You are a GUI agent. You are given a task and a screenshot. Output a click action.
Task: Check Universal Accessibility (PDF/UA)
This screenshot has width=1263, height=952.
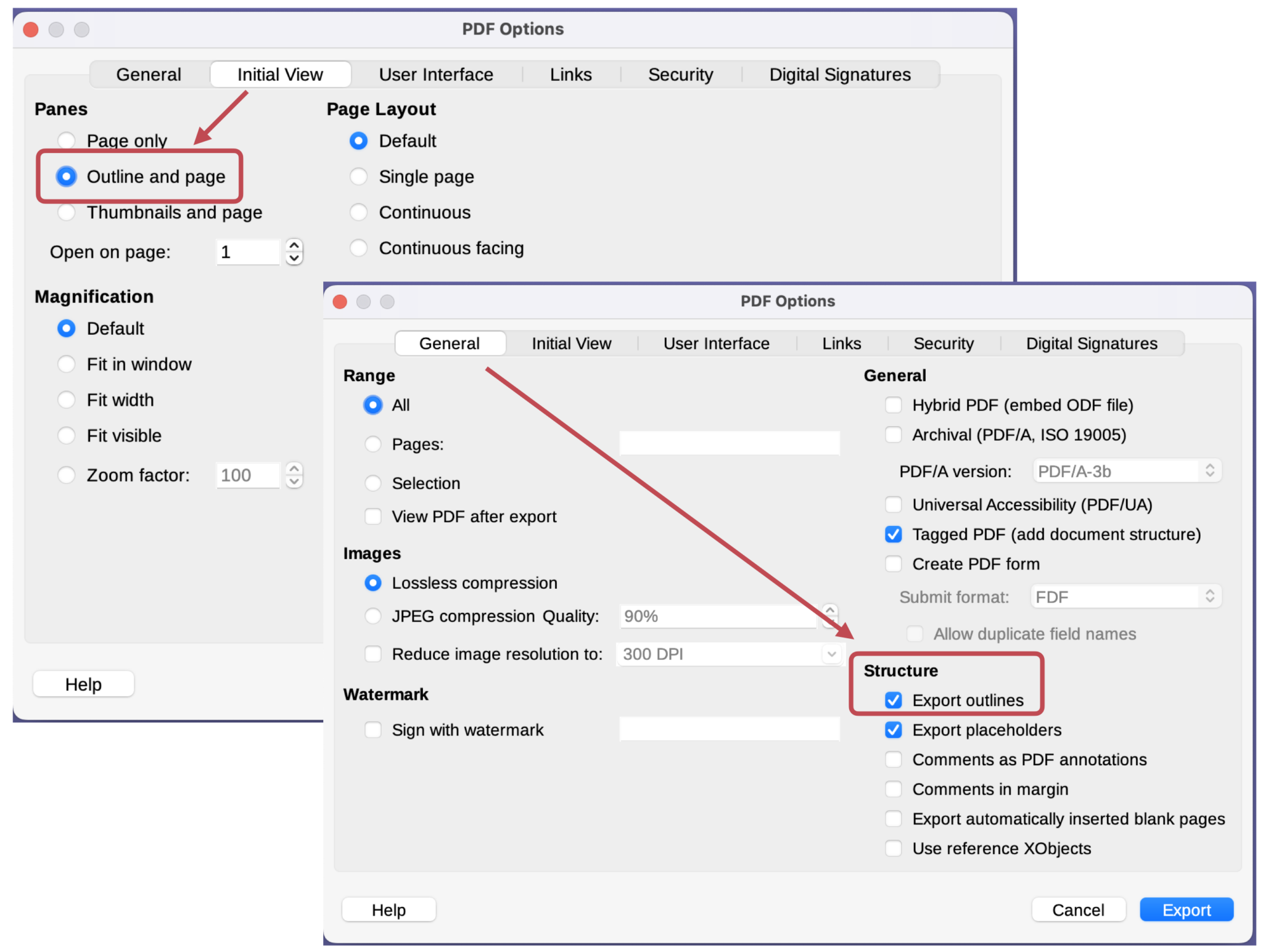pyautogui.click(x=893, y=504)
